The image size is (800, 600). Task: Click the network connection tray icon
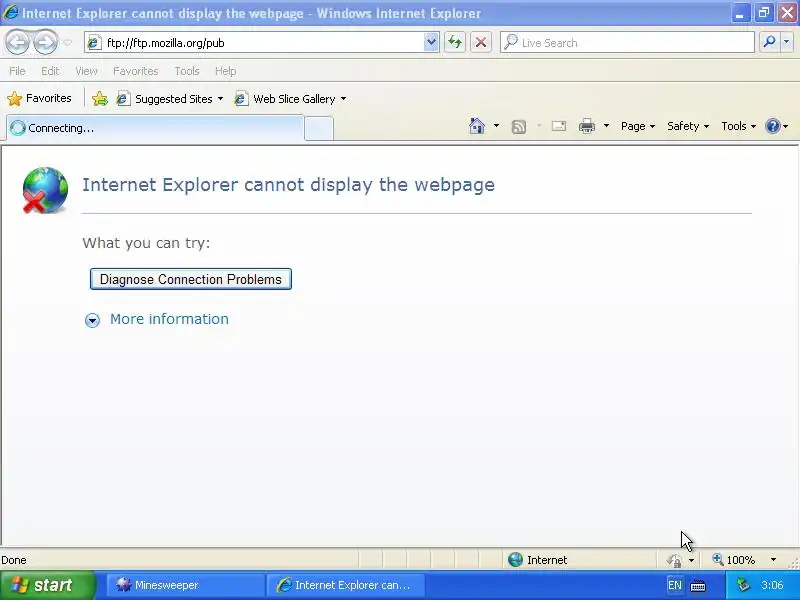coord(743,585)
